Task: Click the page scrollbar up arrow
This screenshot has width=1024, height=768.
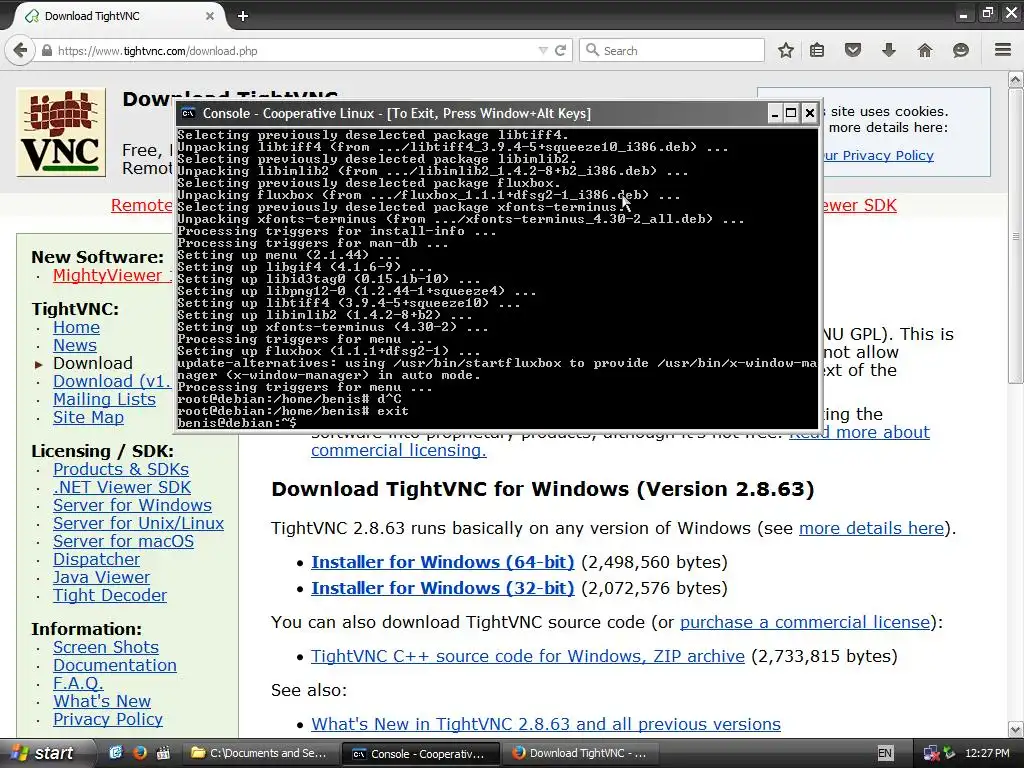Action: 1016,80
